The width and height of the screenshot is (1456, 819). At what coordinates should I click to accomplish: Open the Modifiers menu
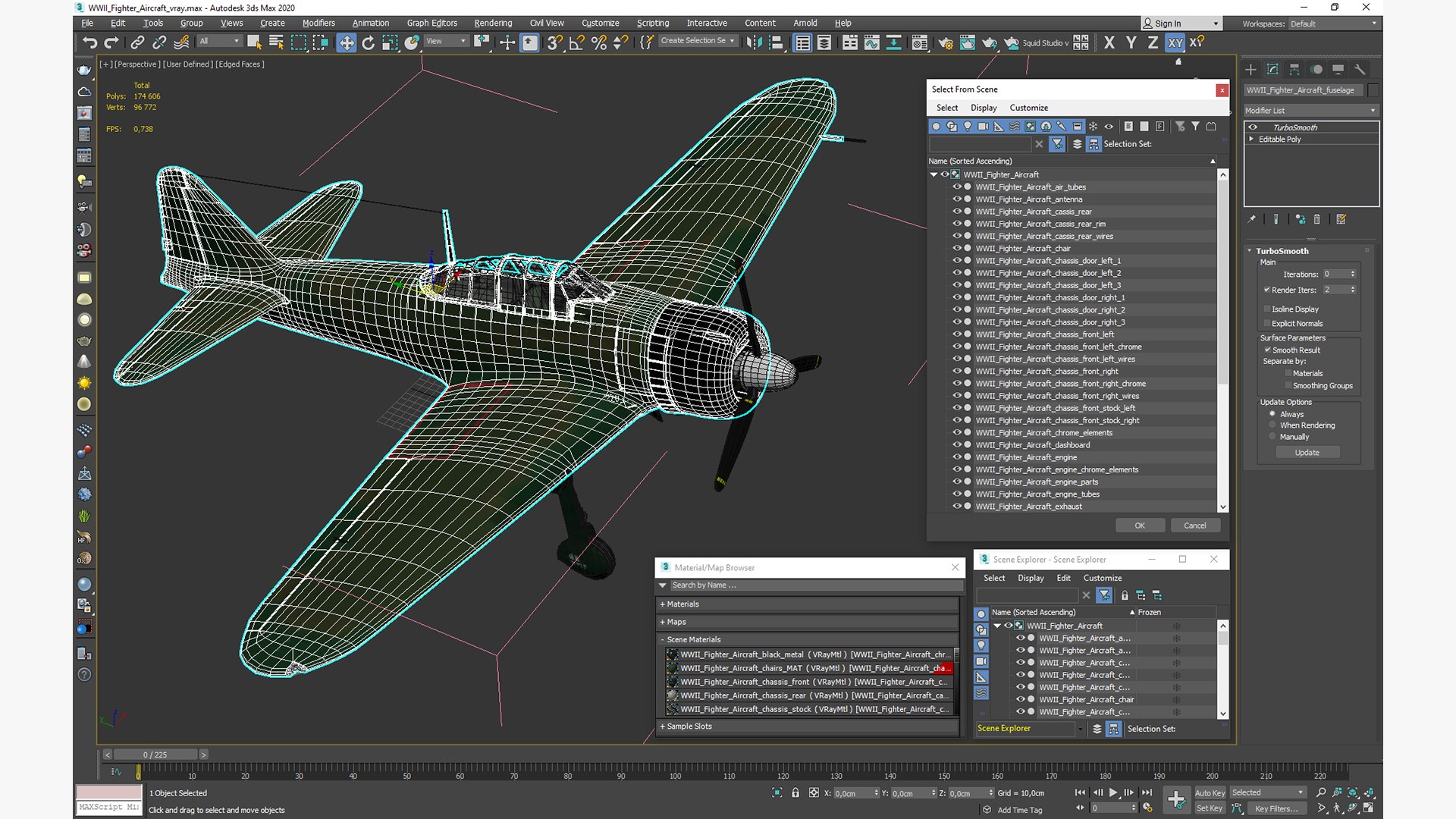(318, 23)
